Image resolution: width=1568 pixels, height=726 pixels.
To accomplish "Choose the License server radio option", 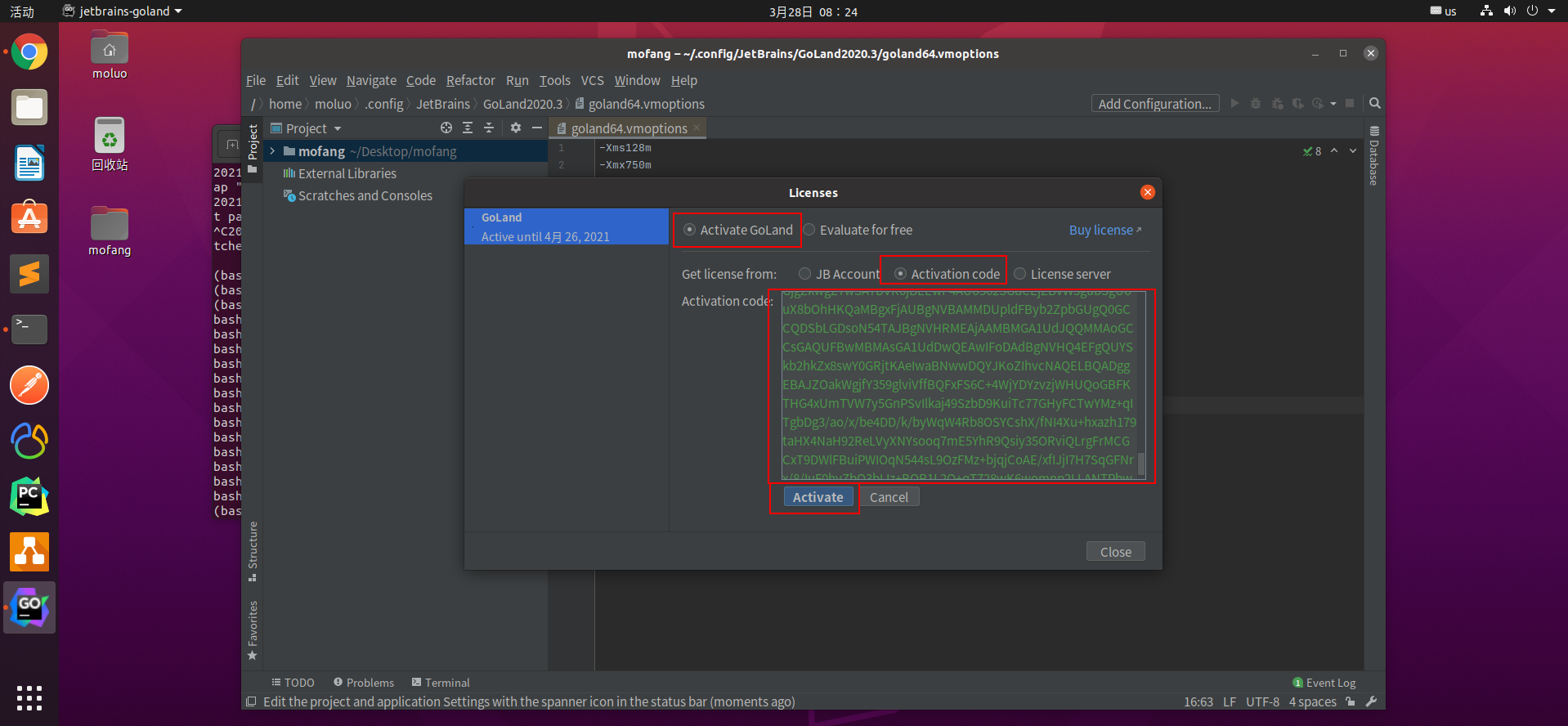I will click(x=1020, y=274).
